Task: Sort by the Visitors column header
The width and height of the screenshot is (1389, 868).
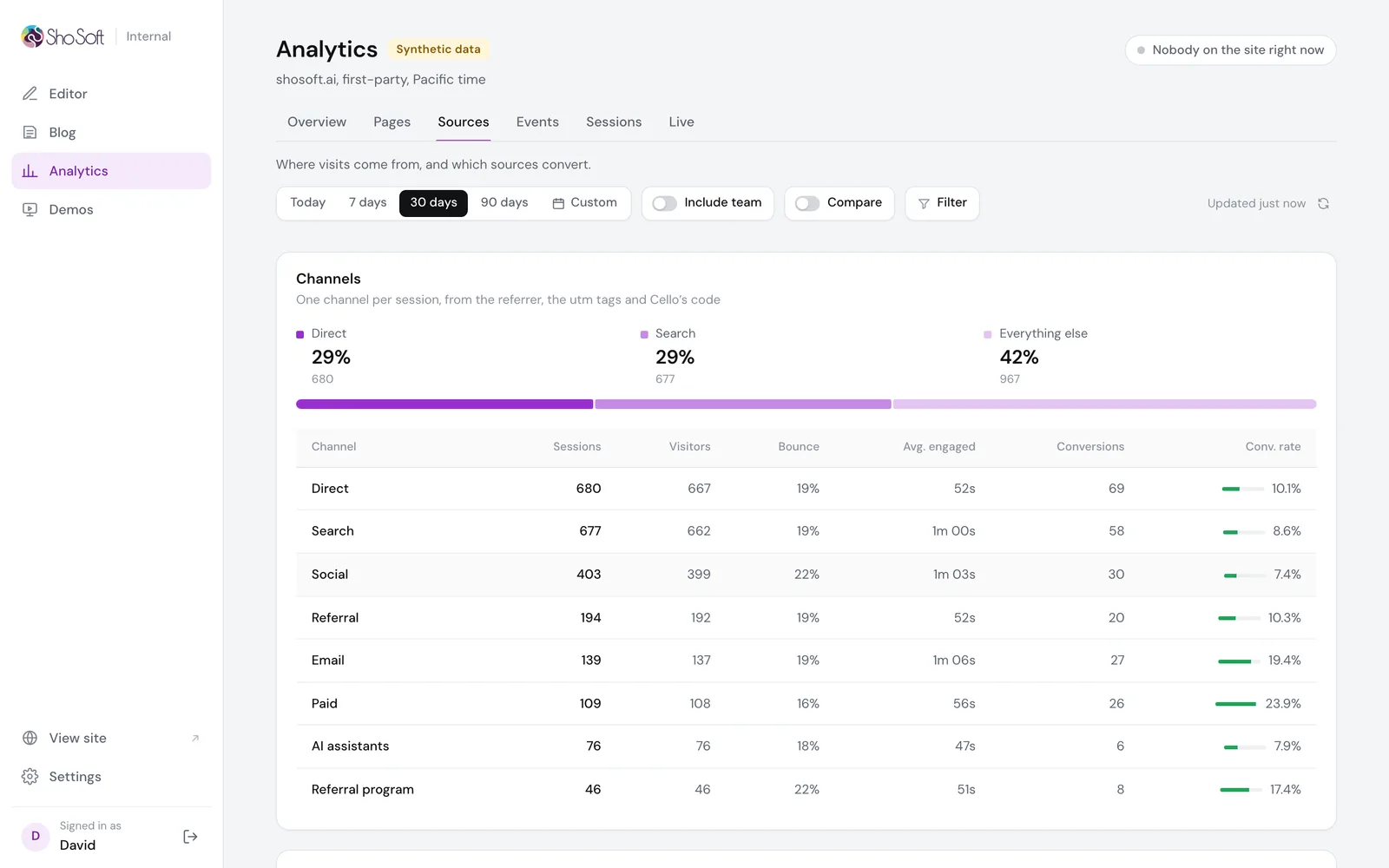Action: [x=689, y=446]
